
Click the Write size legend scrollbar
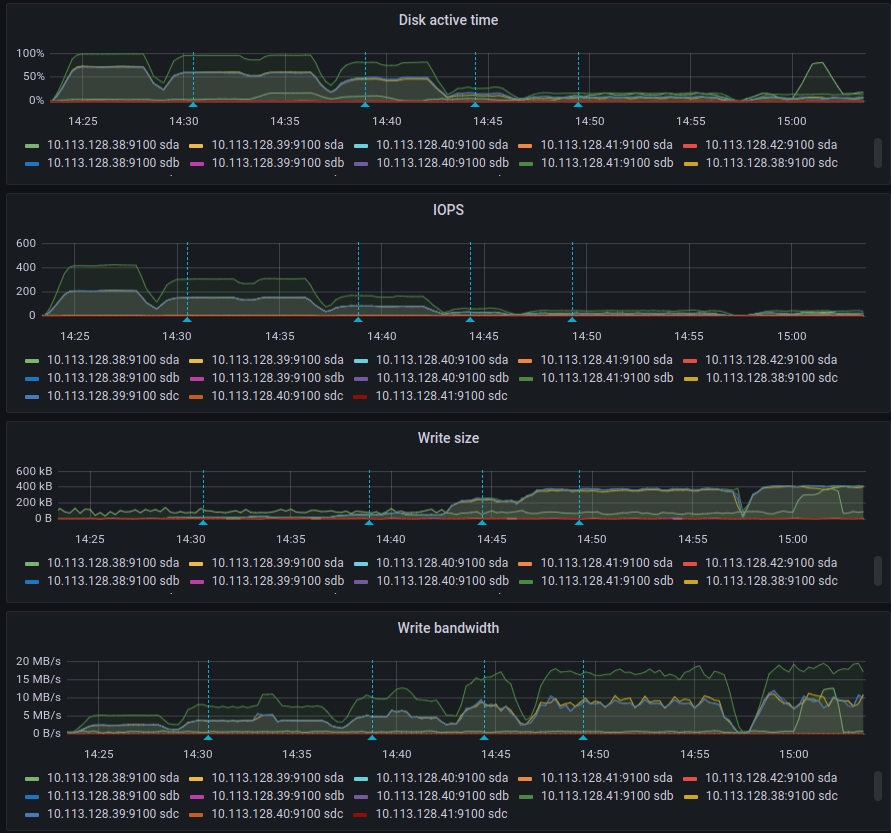point(878,571)
